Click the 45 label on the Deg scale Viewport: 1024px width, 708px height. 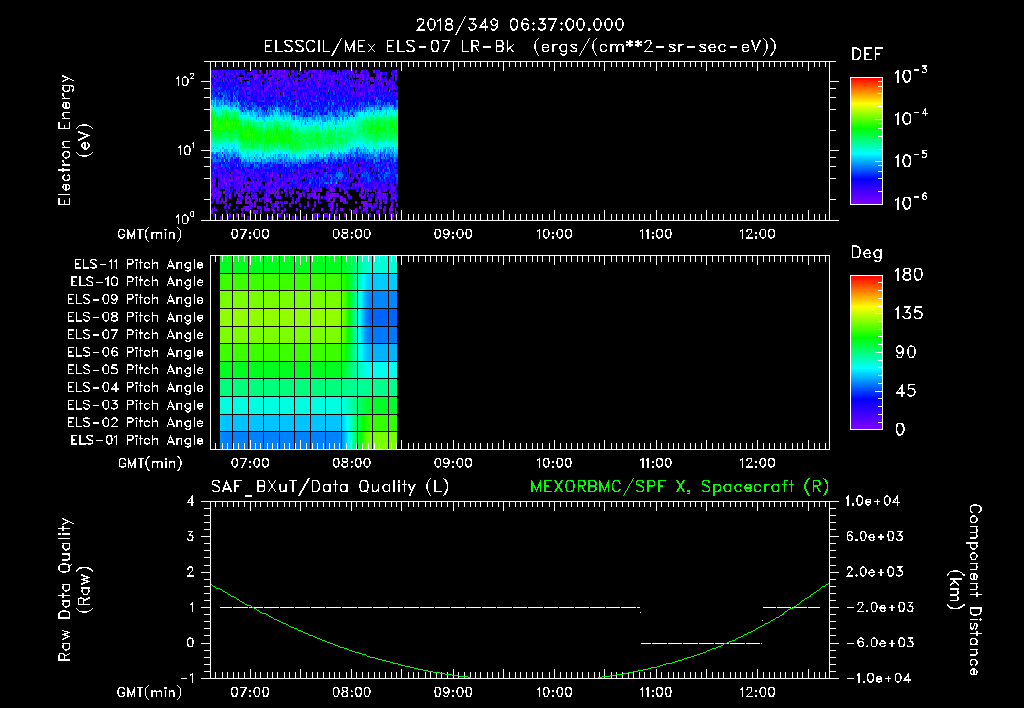[906, 391]
